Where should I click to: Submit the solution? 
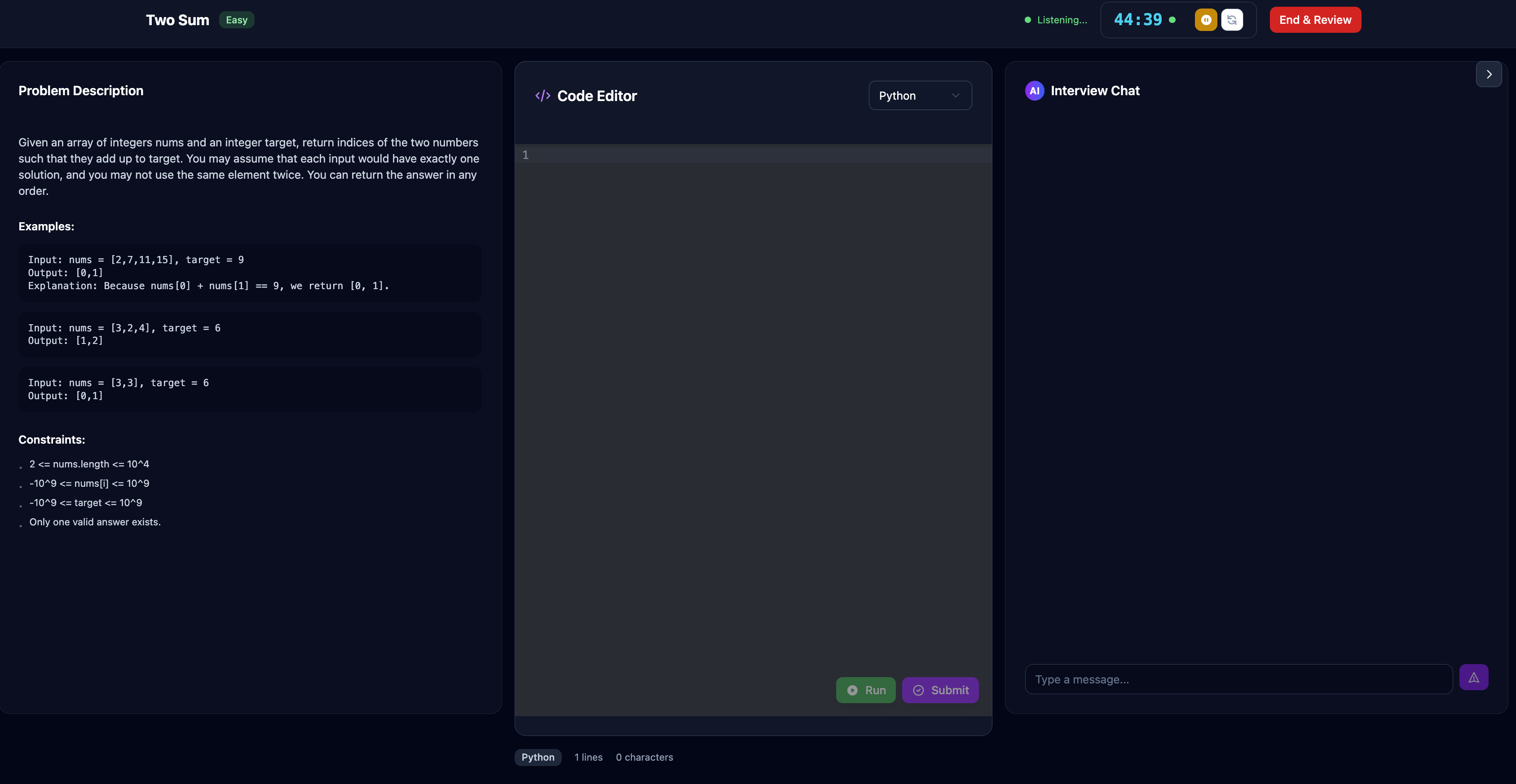940,691
